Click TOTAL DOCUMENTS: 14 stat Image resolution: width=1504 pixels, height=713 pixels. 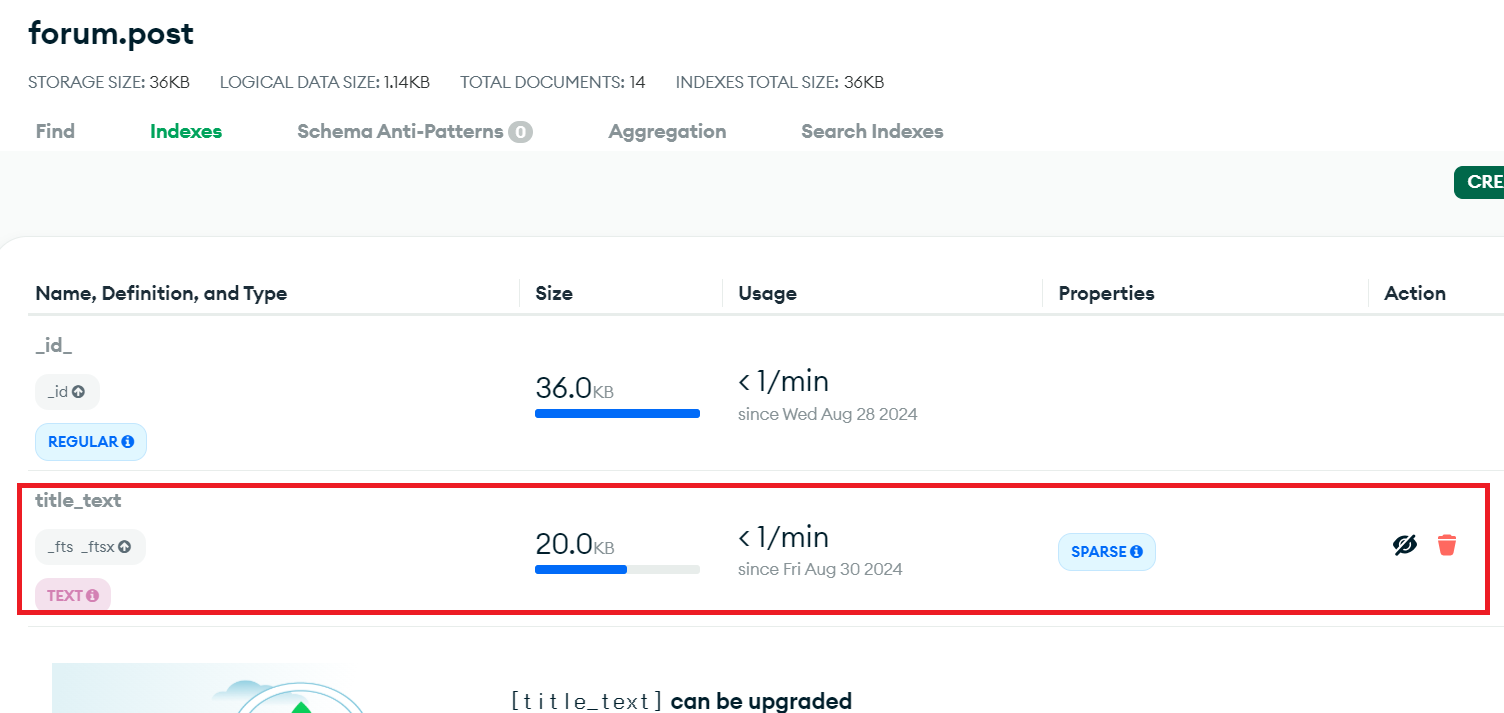[553, 82]
